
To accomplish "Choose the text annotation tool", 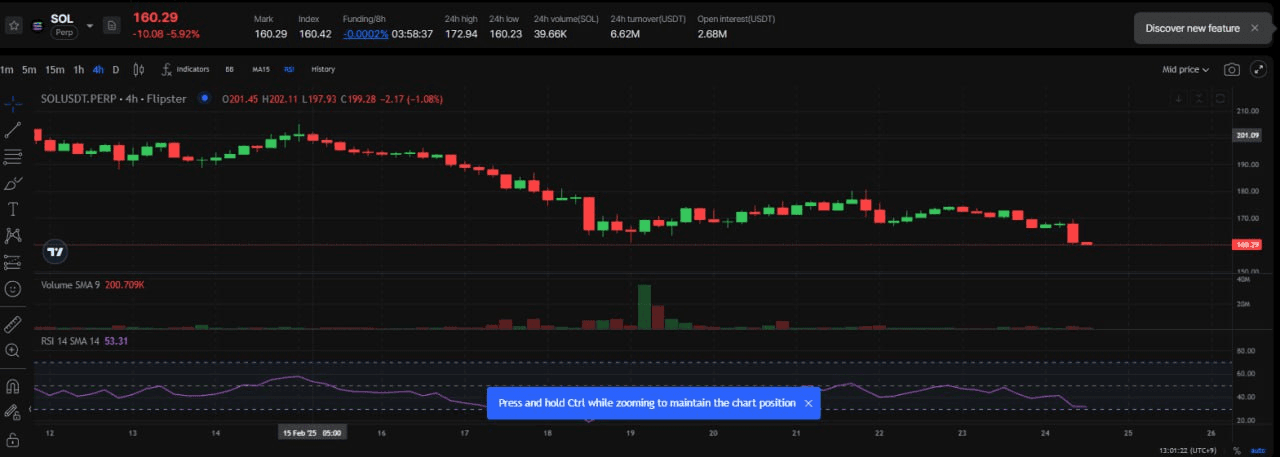I will [13, 209].
